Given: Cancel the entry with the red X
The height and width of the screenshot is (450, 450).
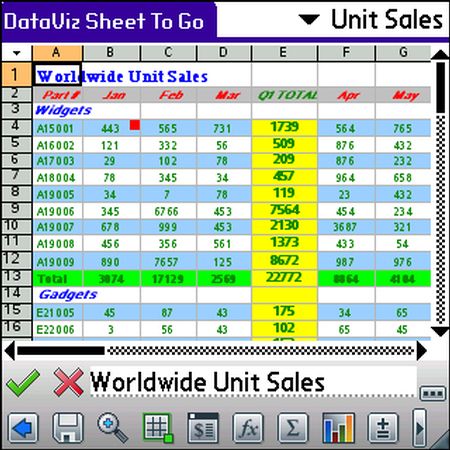Looking at the screenshot, I should click(x=69, y=382).
